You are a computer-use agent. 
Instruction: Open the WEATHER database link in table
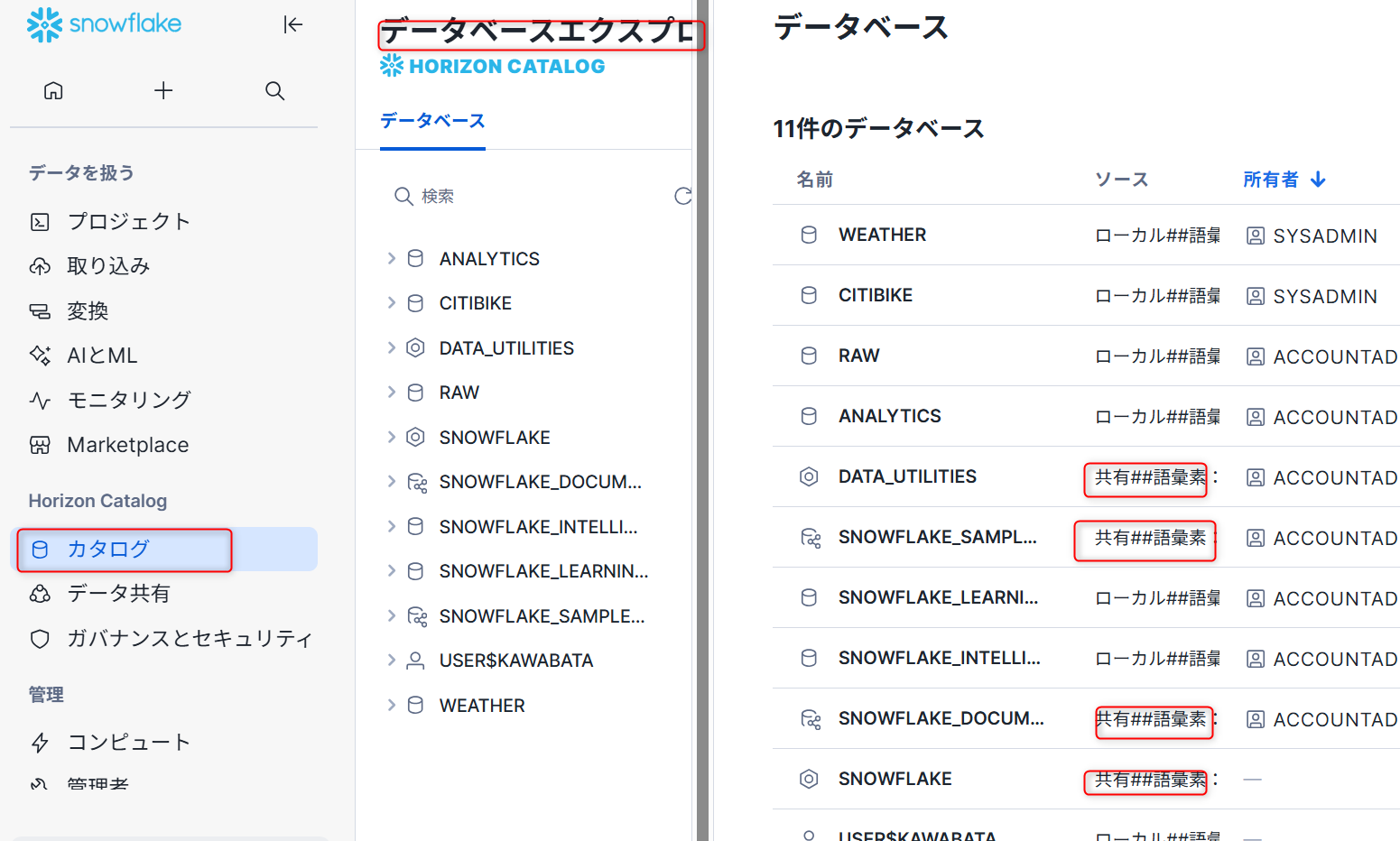pyautogui.click(x=882, y=235)
